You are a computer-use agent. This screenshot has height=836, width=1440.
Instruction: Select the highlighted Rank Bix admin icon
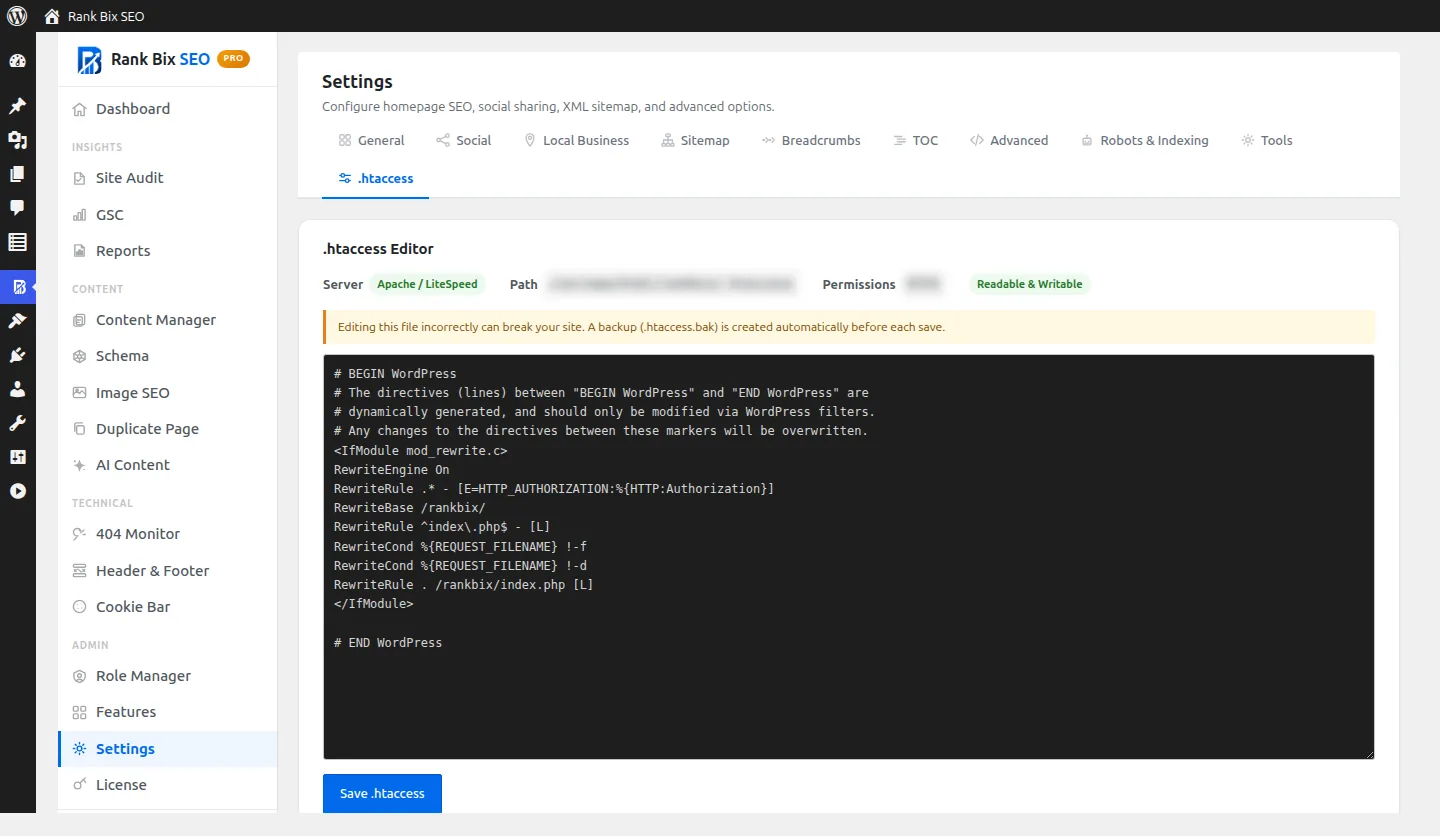tap(18, 287)
